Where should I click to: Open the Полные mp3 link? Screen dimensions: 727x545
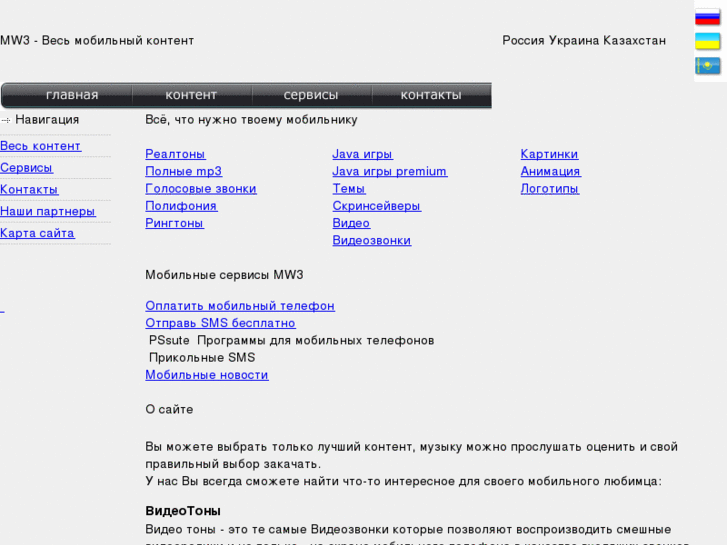coord(184,171)
